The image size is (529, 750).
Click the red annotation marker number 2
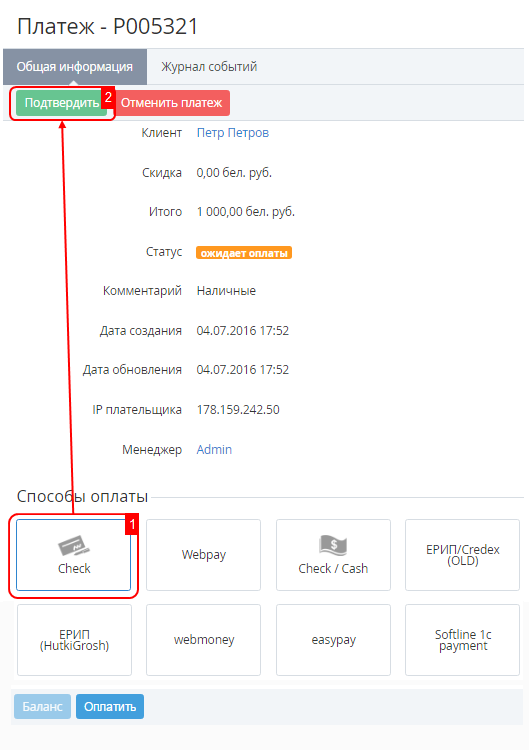[x=108, y=97]
